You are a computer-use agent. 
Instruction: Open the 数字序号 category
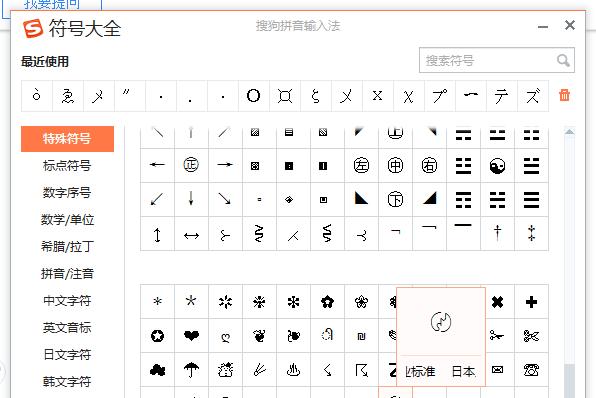(x=67, y=193)
